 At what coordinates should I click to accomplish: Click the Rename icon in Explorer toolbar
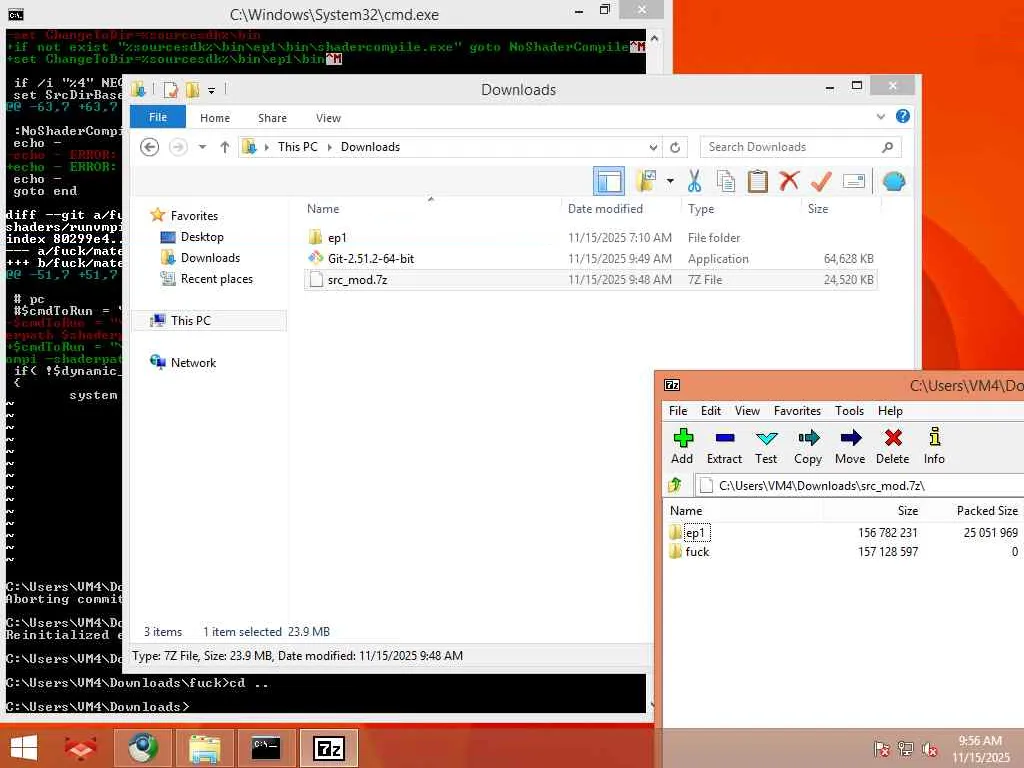point(854,181)
